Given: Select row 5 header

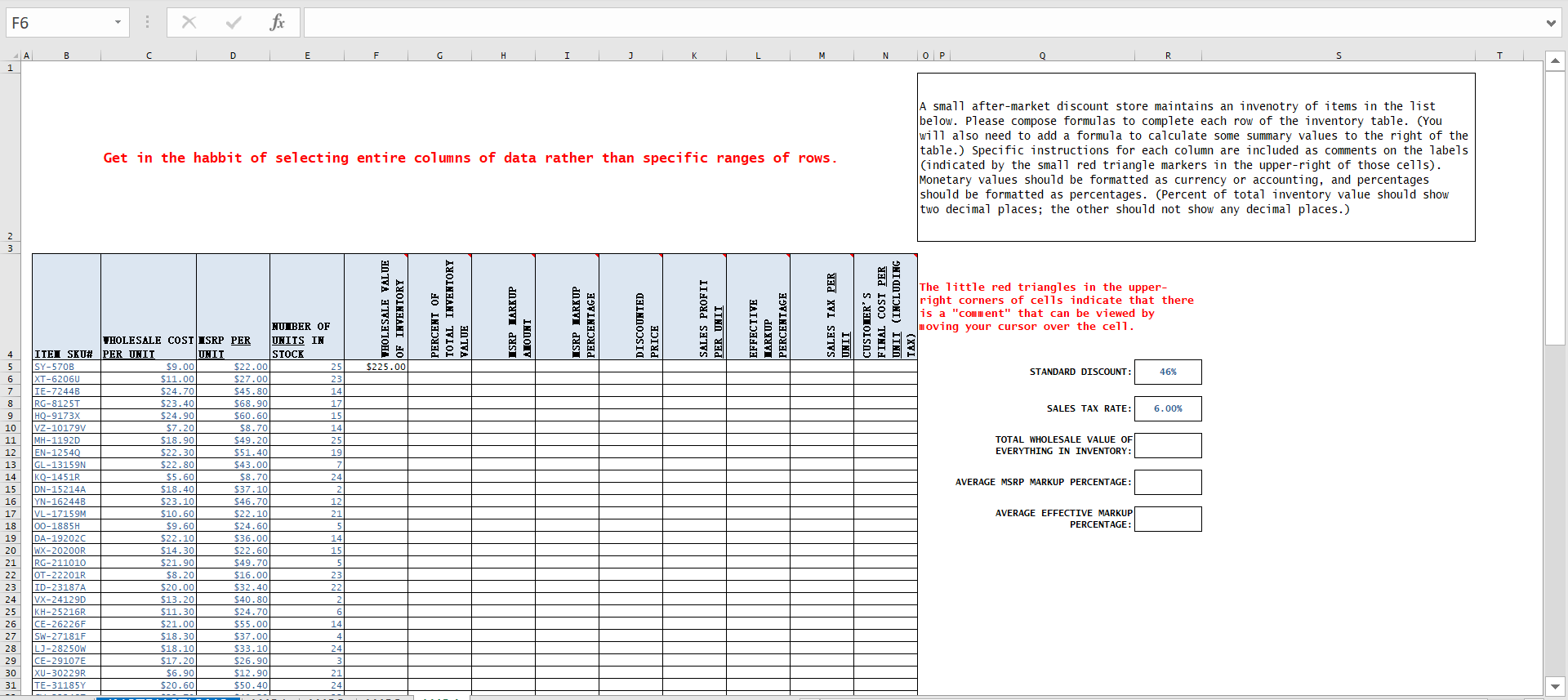Looking at the screenshot, I should pos(11,367).
